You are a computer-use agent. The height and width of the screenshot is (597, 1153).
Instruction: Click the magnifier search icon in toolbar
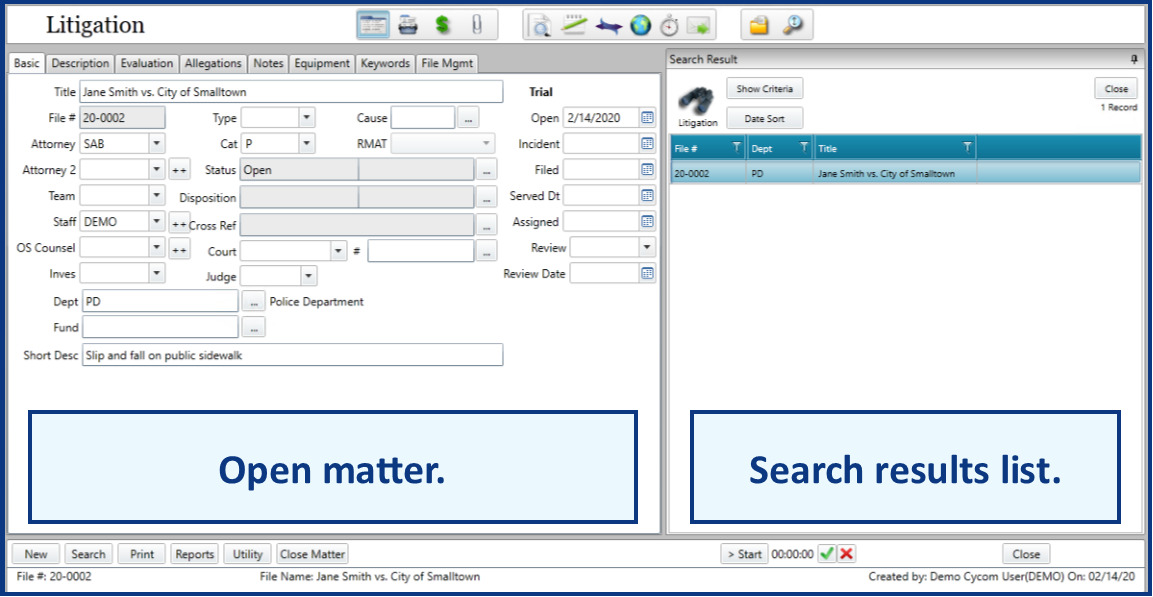point(793,25)
